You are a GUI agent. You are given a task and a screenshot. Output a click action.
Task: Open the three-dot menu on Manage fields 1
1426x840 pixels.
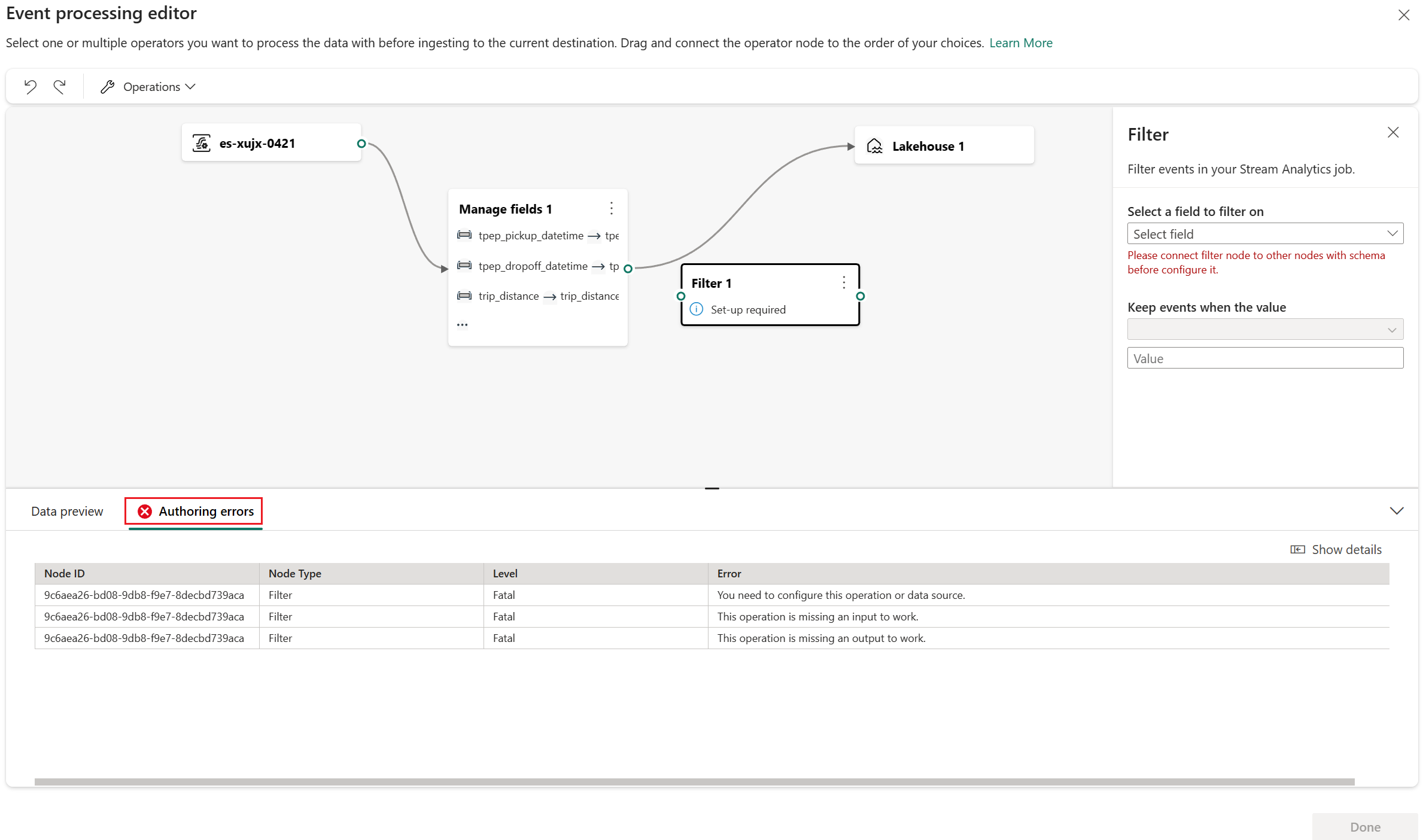click(x=611, y=208)
